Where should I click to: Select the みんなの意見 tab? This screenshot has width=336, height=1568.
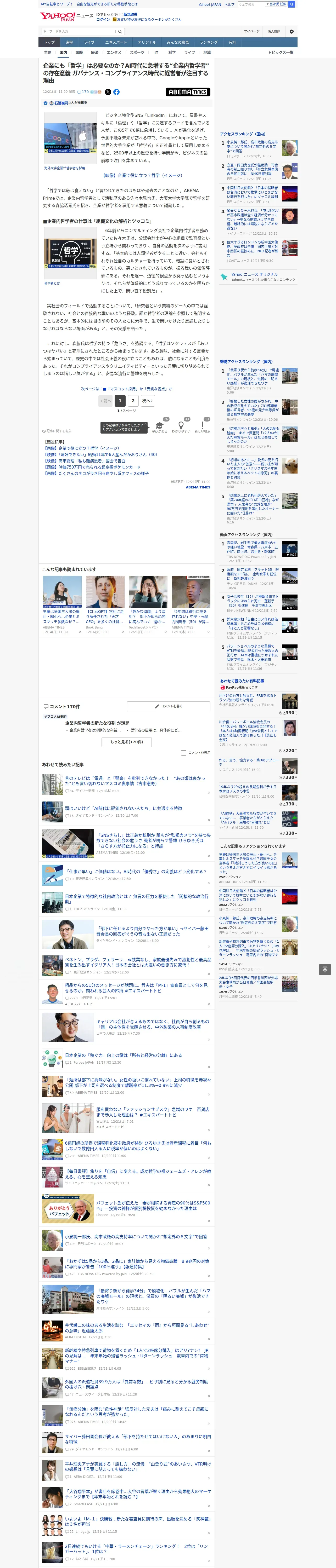point(178,43)
